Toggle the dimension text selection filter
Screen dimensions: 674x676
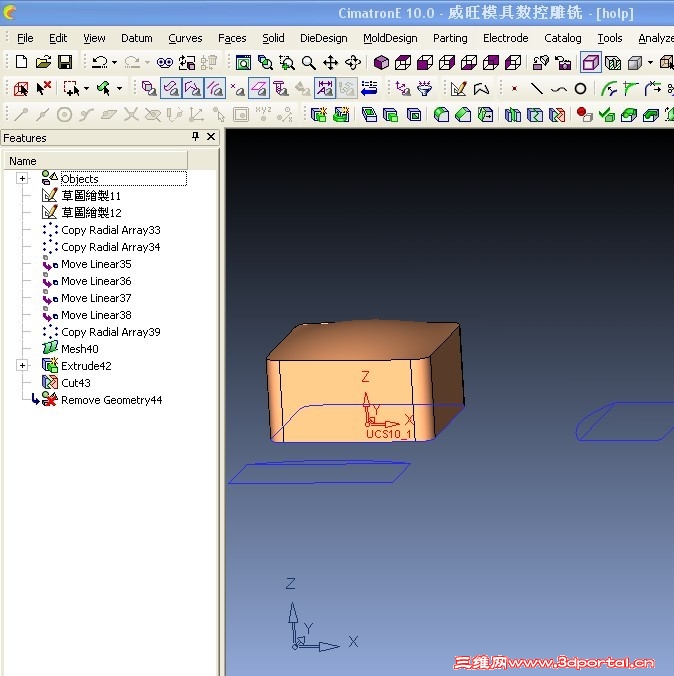click(325, 89)
